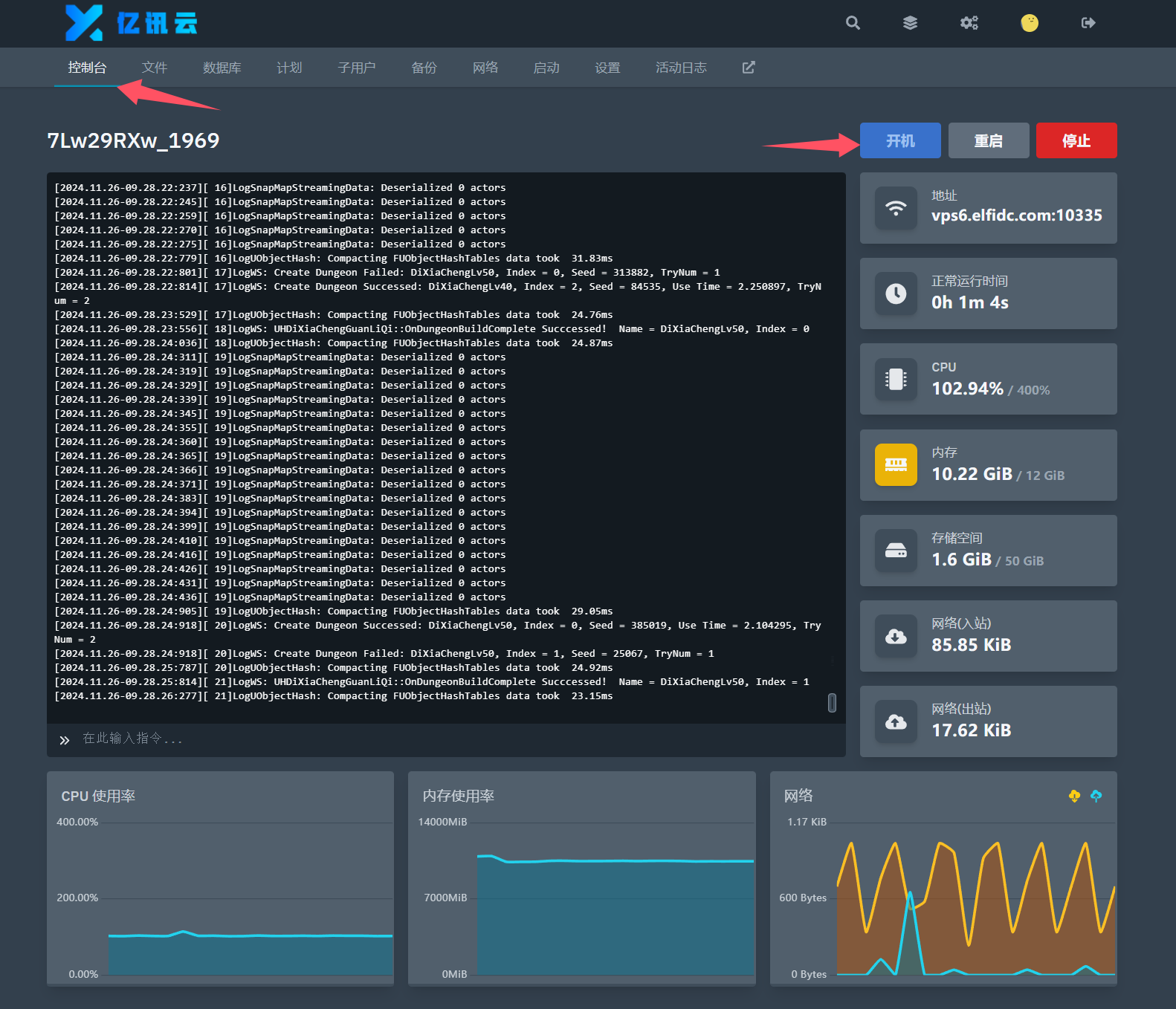Click the logout icon in header
The image size is (1176, 1009).
tap(1088, 23)
